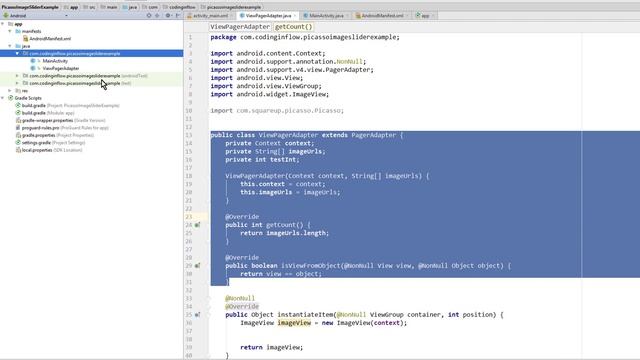
Task: Click on 'this.context = context;' line
Action: point(282,184)
